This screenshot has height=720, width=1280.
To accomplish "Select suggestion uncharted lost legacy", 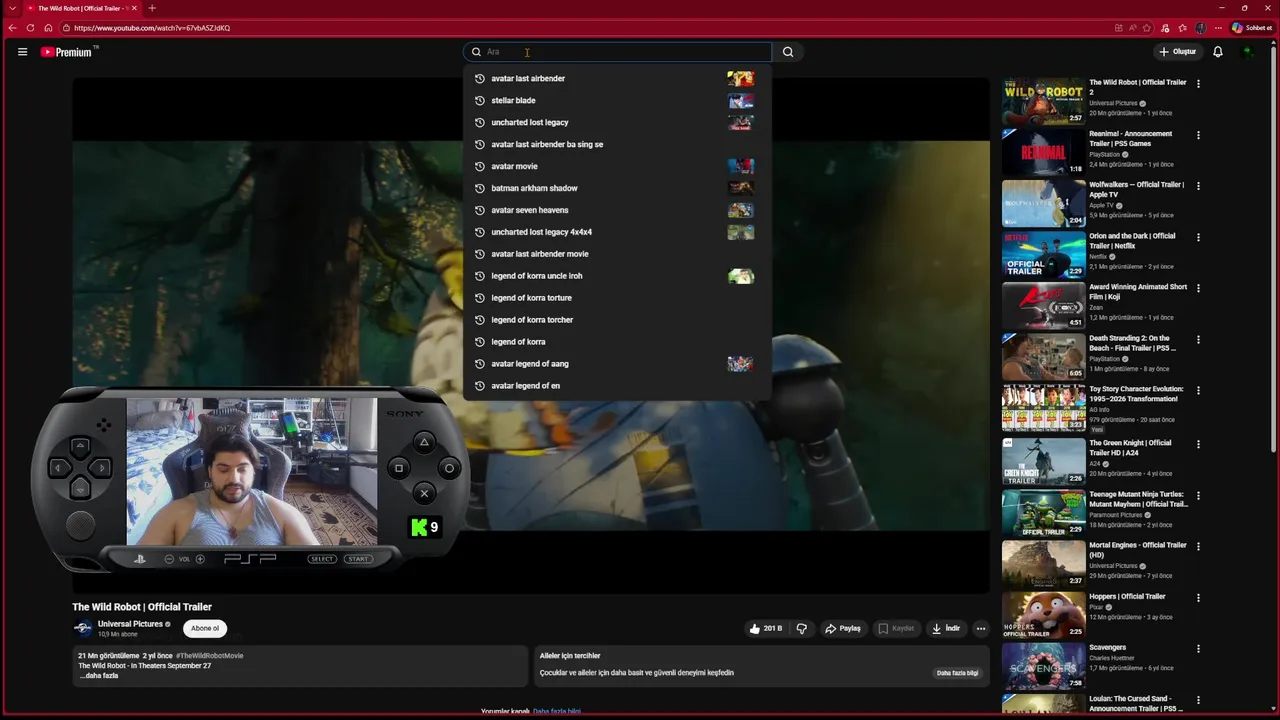I will 617,122.
